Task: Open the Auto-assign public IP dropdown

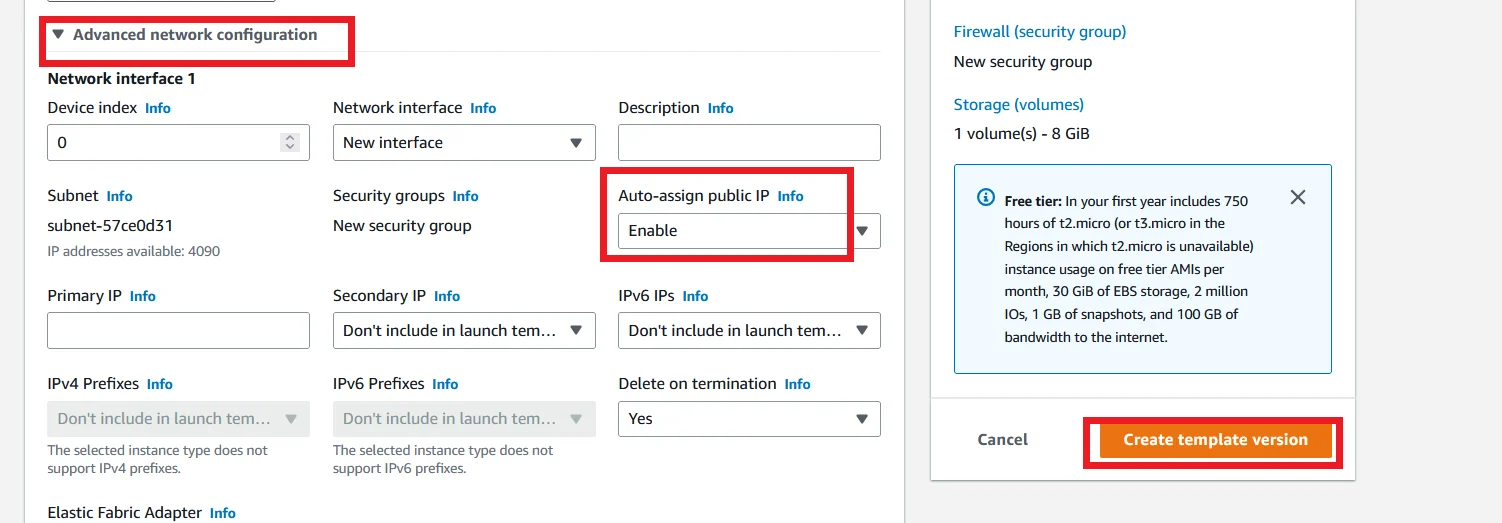Action: 749,231
